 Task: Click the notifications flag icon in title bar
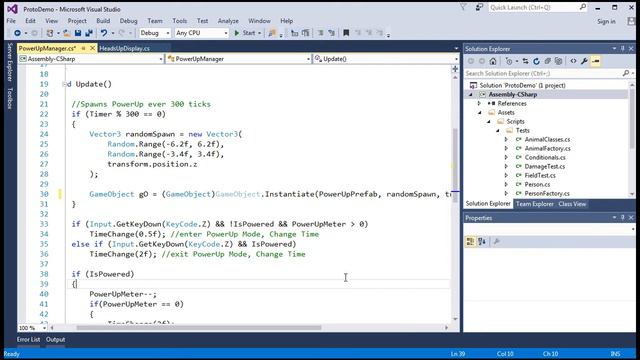(x=463, y=7)
